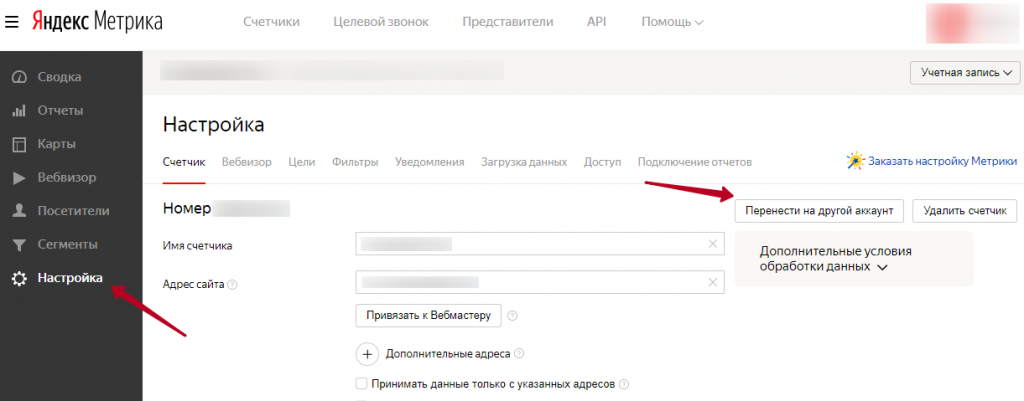Screen dimensions: 1024x401
Task: Open Целевой звонок in top navigation
Action: coord(381,22)
